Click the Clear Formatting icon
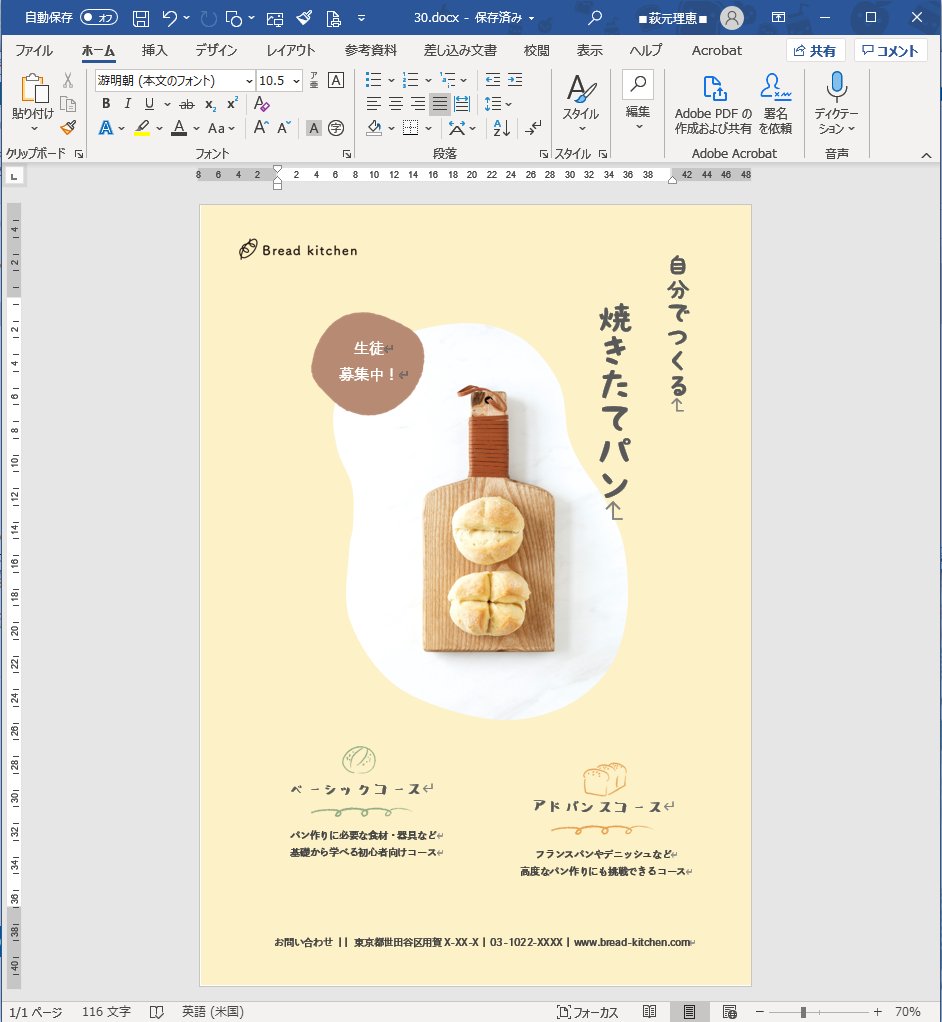The width and height of the screenshot is (942, 1022). [261, 104]
